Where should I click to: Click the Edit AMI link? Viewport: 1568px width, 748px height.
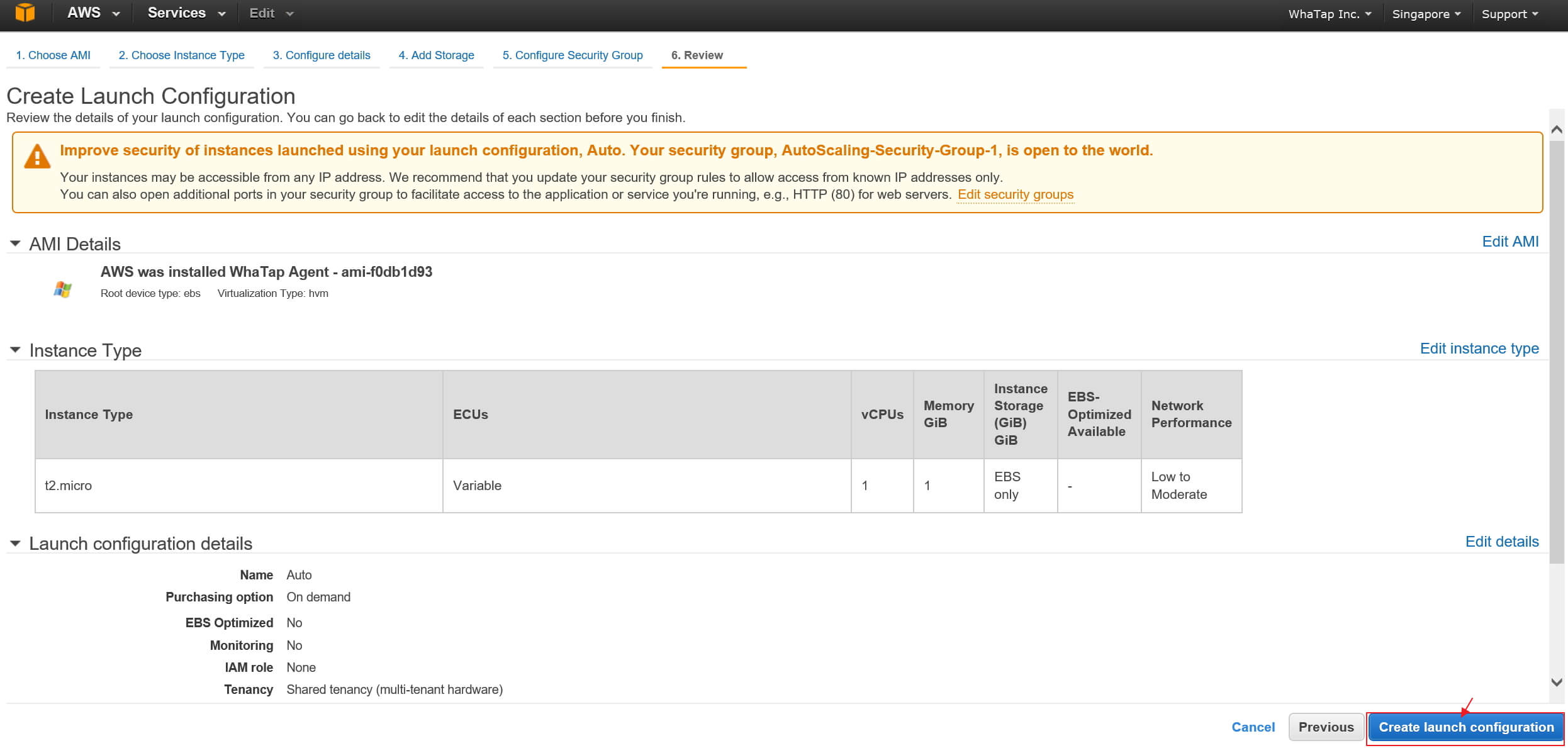pos(1510,242)
